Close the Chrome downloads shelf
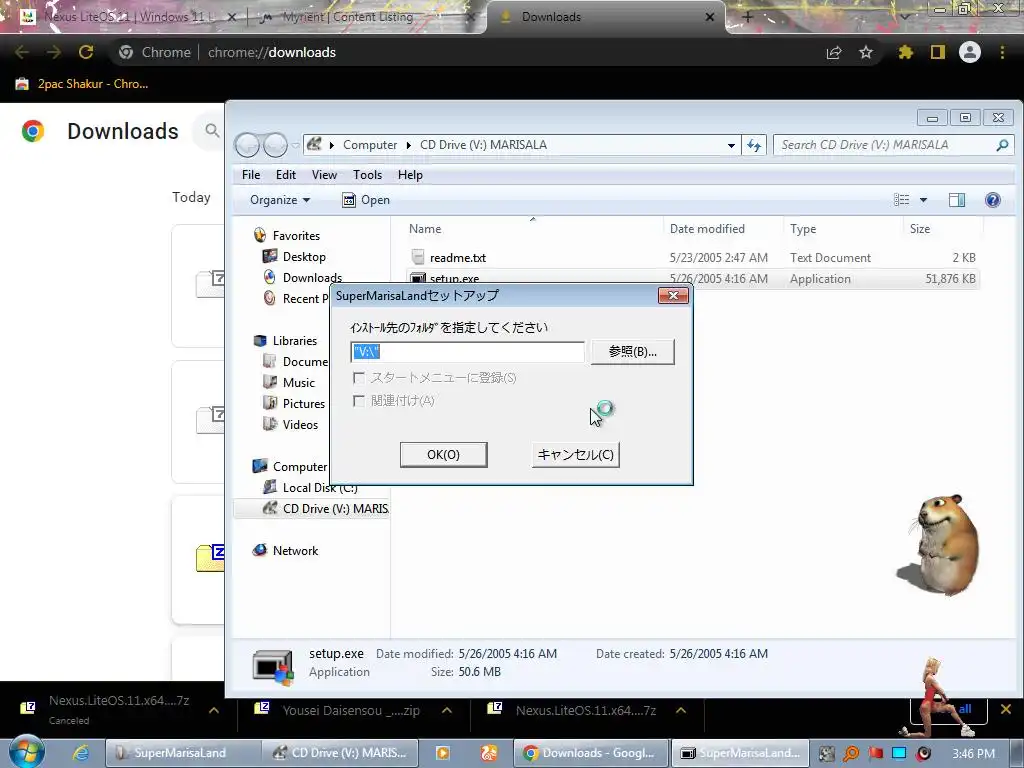Screen dimensions: 1024x768 [x=1006, y=709]
